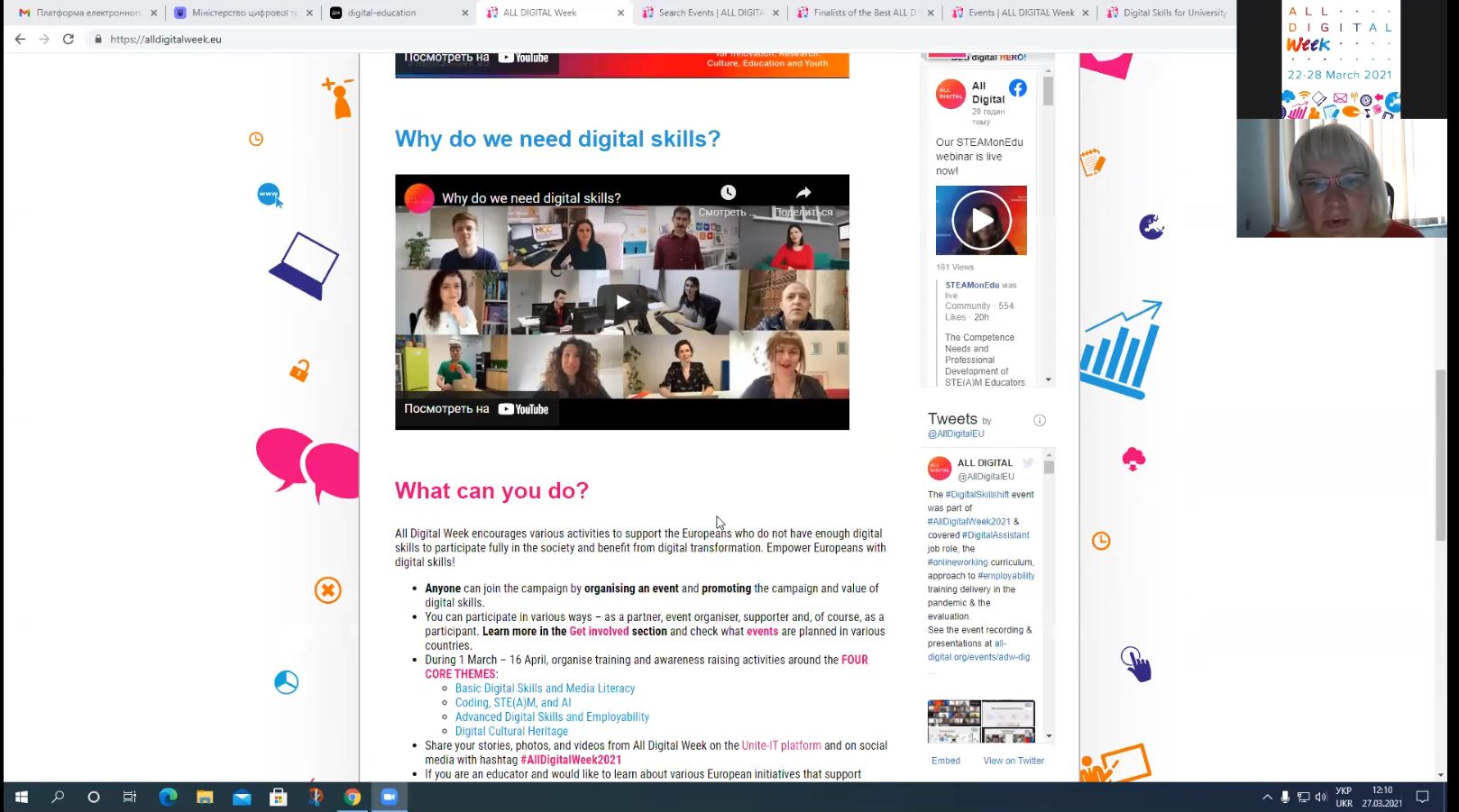Switch to 'Search Events | ALL DIGITAL' tab
The image size is (1459, 812).
(x=711, y=13)
